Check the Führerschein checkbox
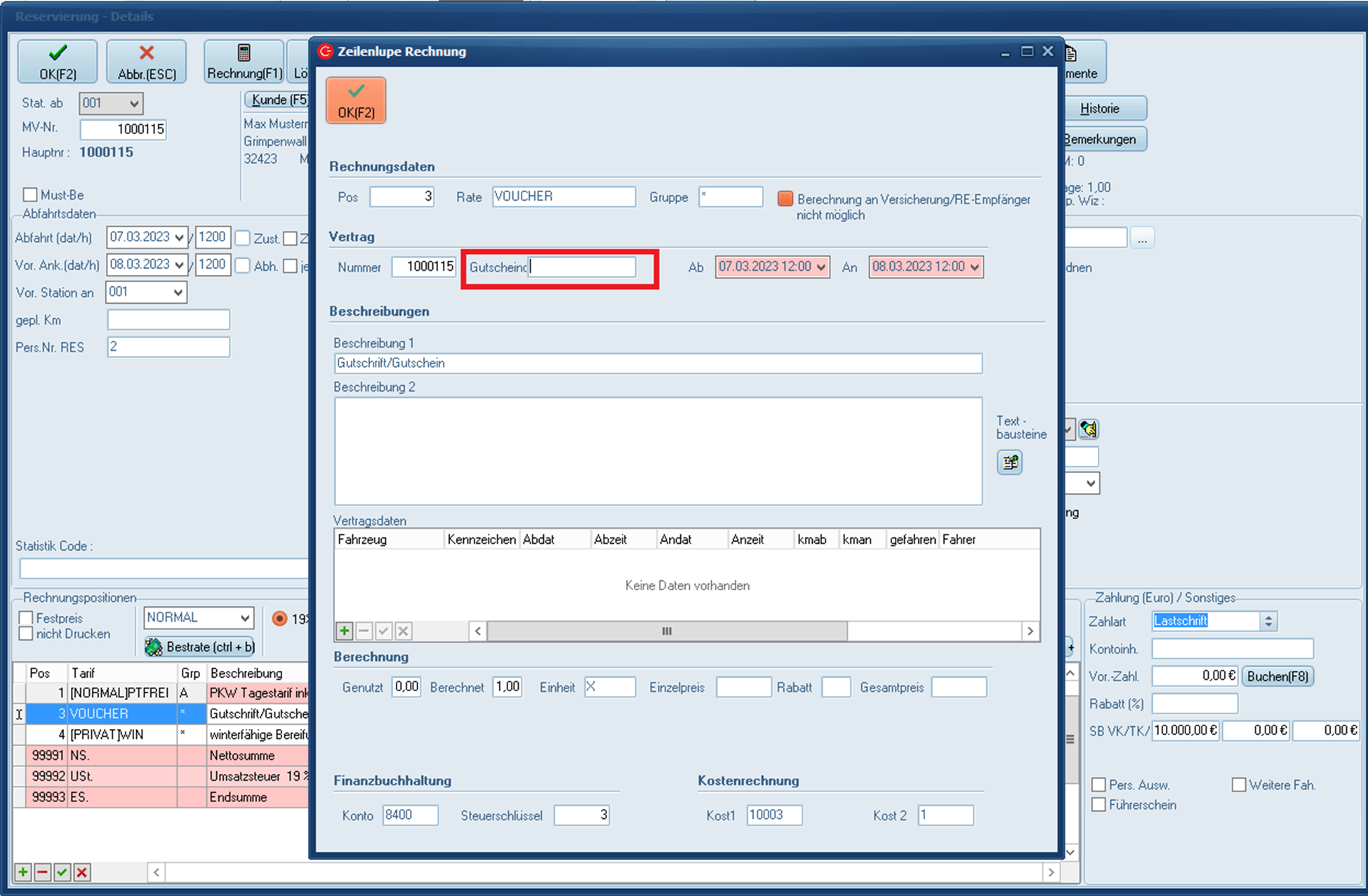Image resolution: width=1368 pixels, height=896 pixels. [x=1099, y=805]
